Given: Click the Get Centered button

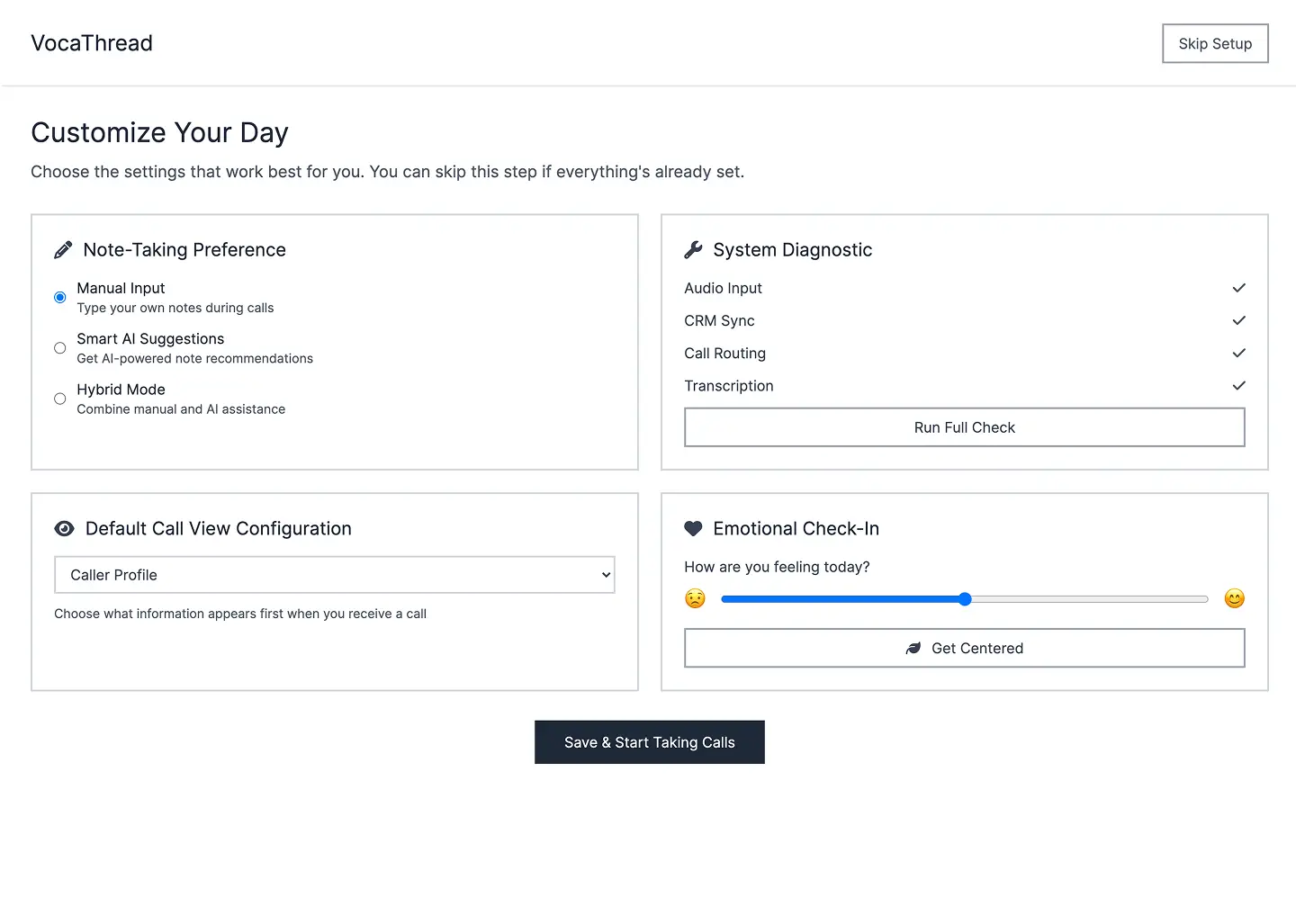Looking at the screenshot, I should pyautogui.click(x=964, y=648).
